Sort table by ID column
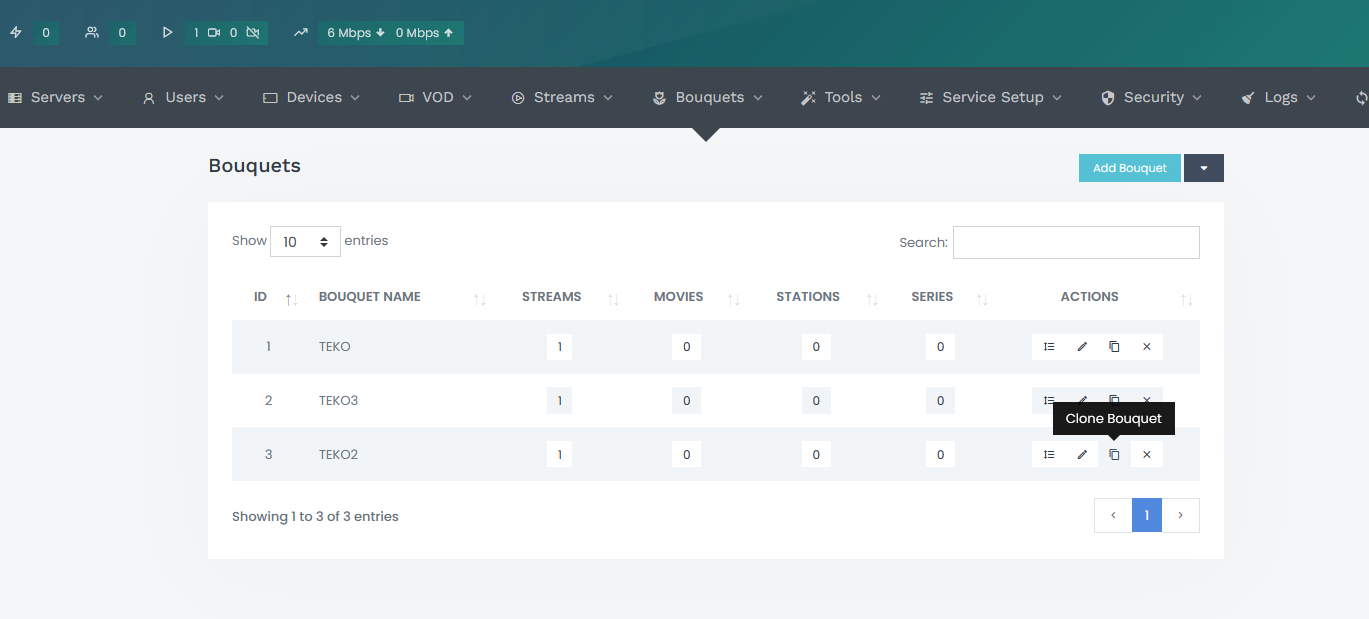The width and height of the screenshot is (1369, 619). pos(261,297)
